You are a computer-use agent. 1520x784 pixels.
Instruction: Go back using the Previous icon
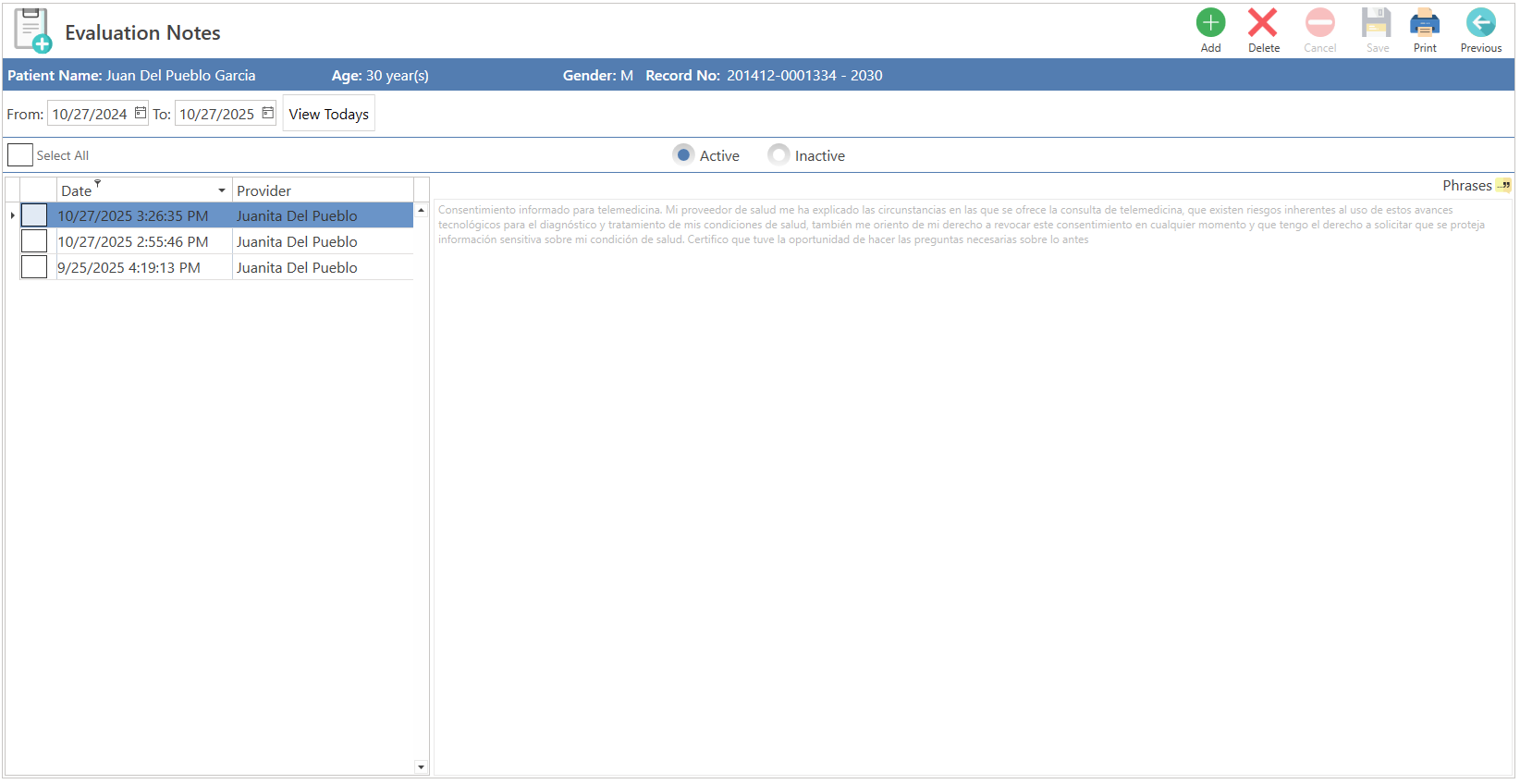1480,22
